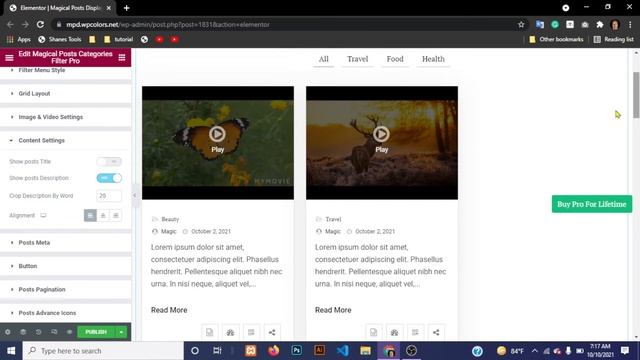Click Play icon on butterfly video
This screenshot has width=640, height=360.
pyautogui.click(x=218, y=134)
